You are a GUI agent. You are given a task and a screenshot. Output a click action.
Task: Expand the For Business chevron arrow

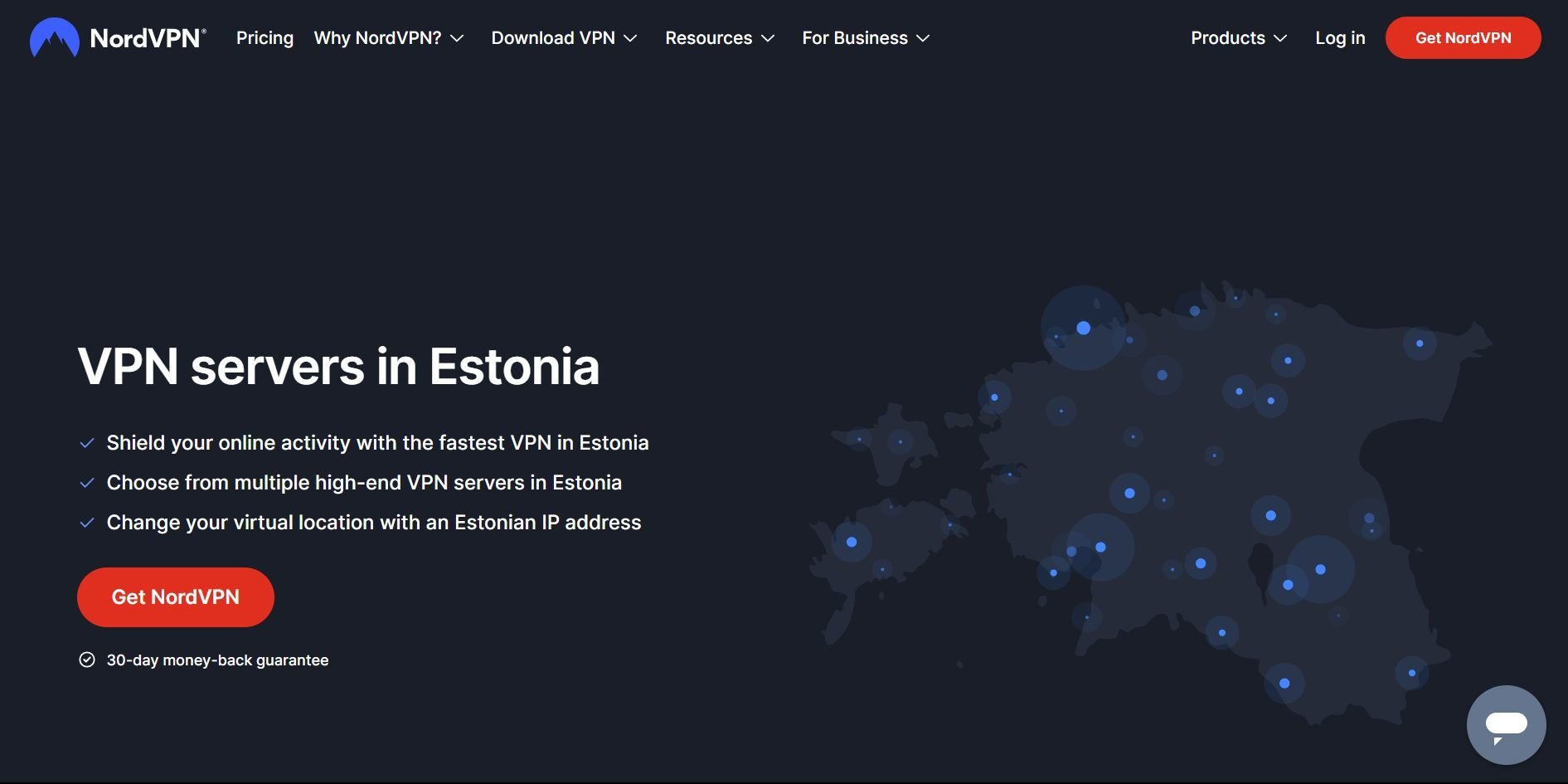(x=923, y=38)
